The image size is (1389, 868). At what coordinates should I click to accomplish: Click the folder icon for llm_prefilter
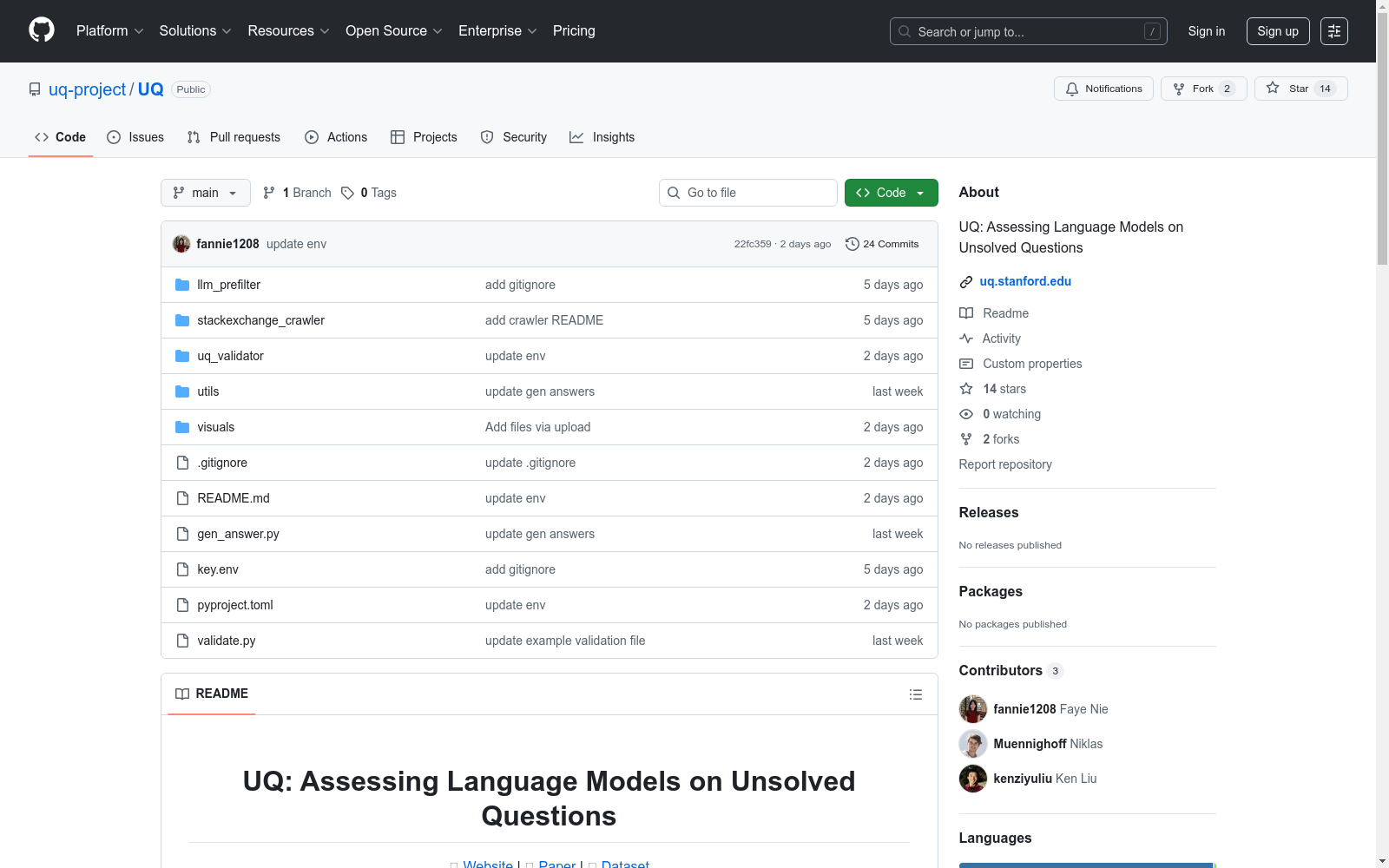[182, 285]
